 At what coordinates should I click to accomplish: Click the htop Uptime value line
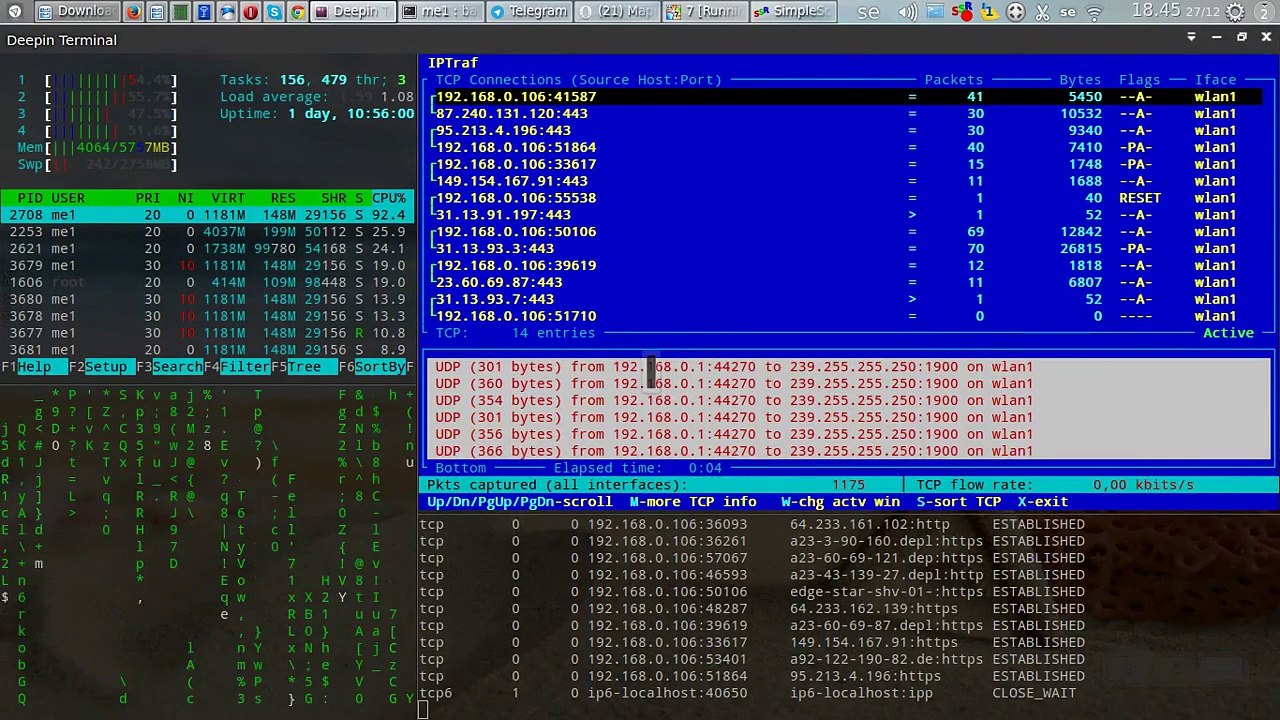click(x=317, y=114)
